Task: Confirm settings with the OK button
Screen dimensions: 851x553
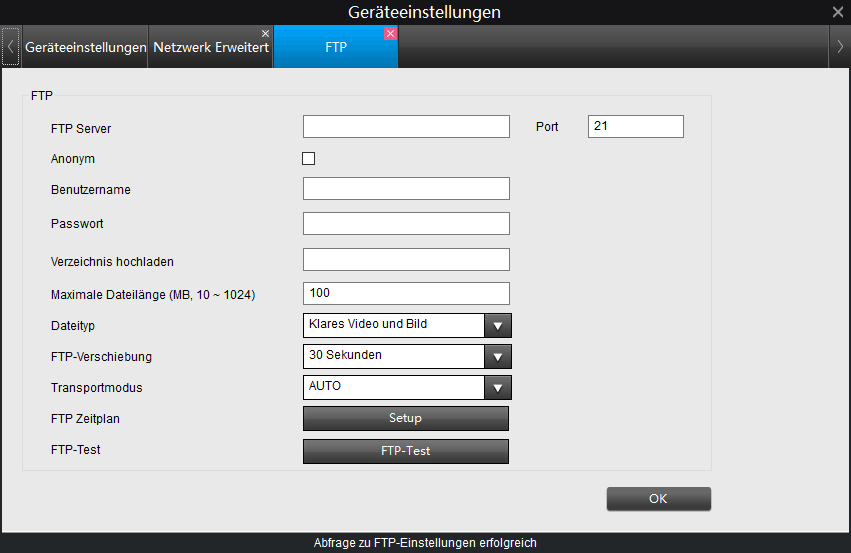Action: tap(658, 498)
